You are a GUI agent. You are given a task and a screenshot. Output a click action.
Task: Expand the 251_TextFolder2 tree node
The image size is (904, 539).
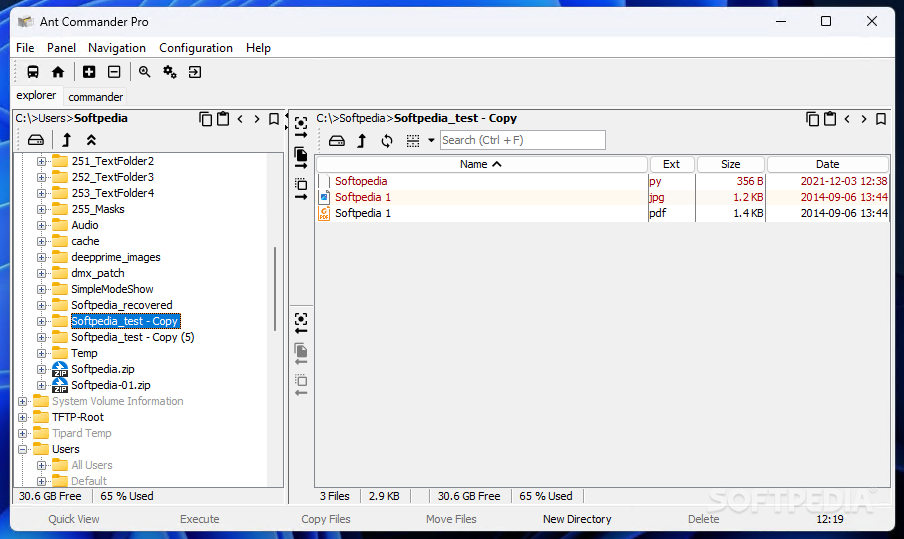(42, 161)
